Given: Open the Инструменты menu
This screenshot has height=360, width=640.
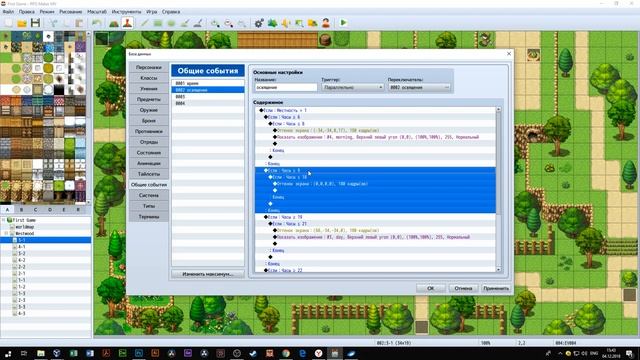Looking at the screenshot, I should point(126,12).
